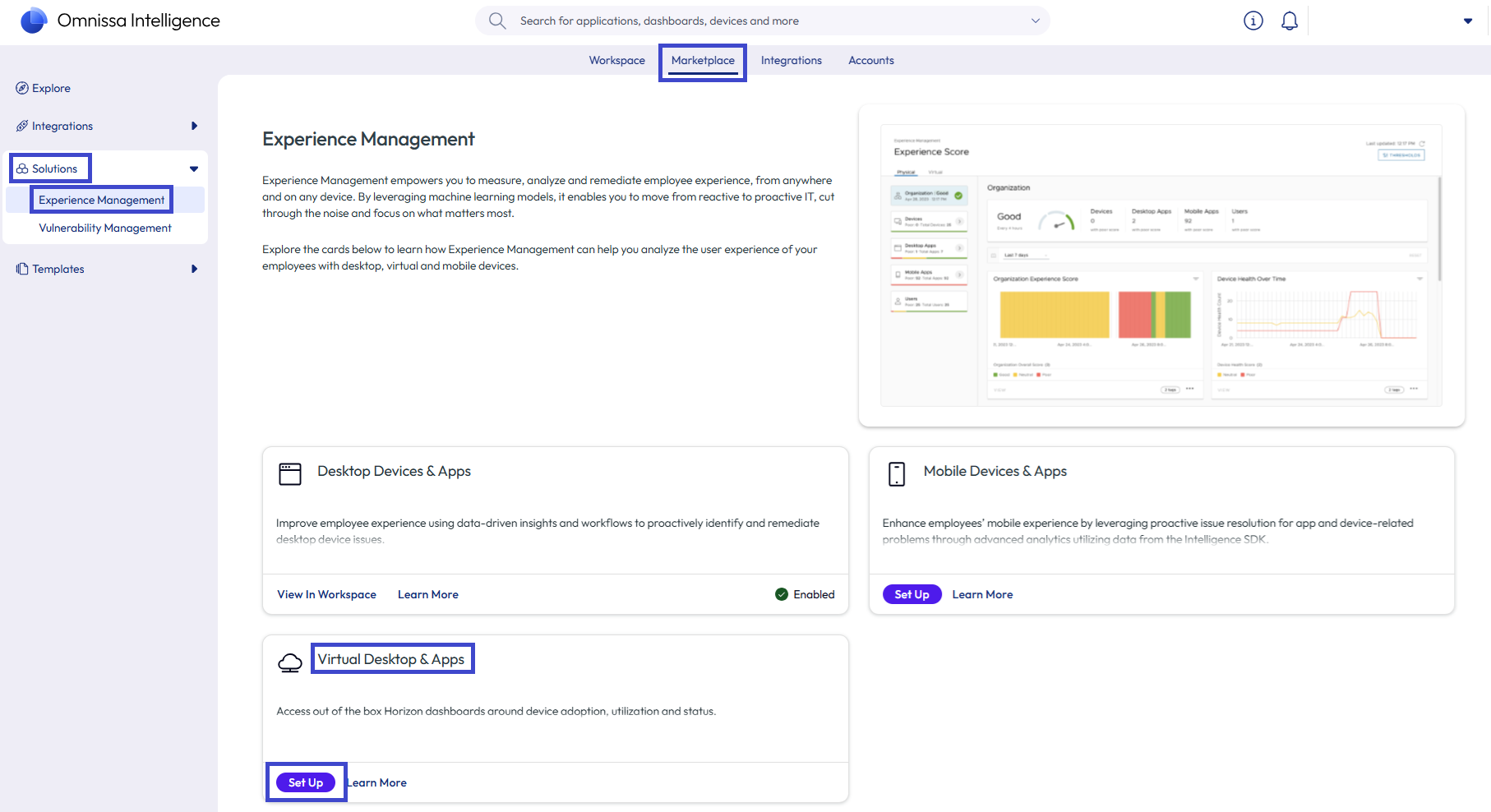Open the information icon in header

pyautogui.click(x=1253, y=21)
